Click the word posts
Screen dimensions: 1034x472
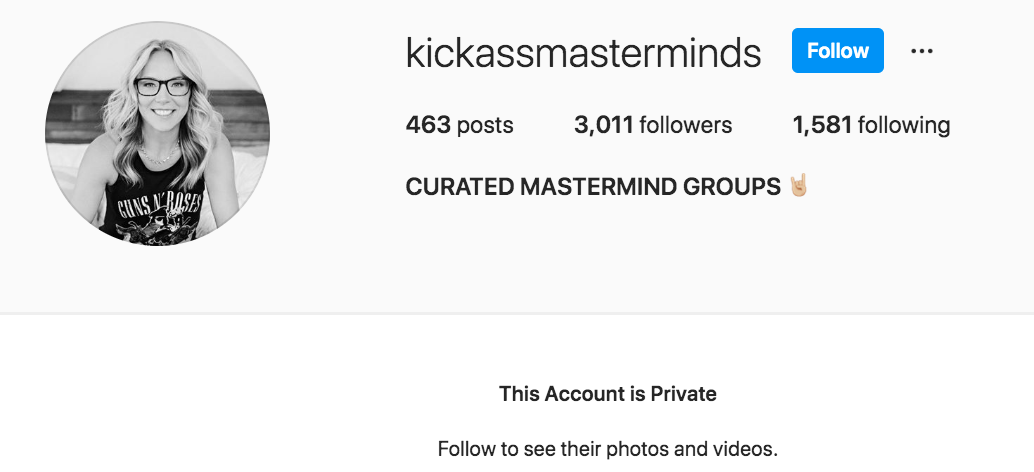coord(485,125)
